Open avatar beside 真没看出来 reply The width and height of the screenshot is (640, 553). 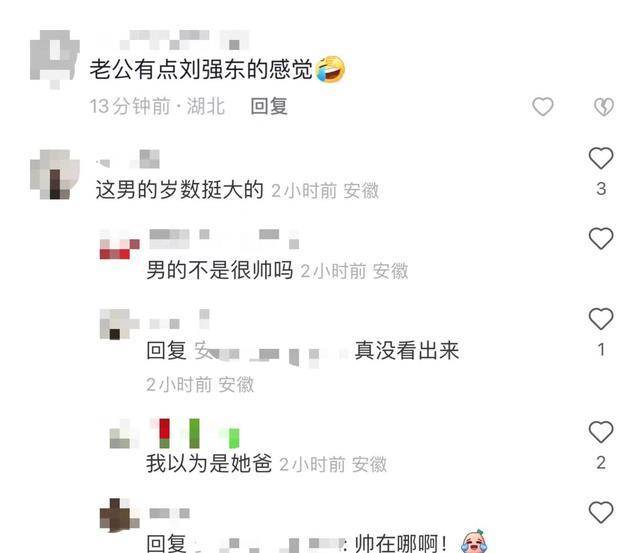click(120, 324)
